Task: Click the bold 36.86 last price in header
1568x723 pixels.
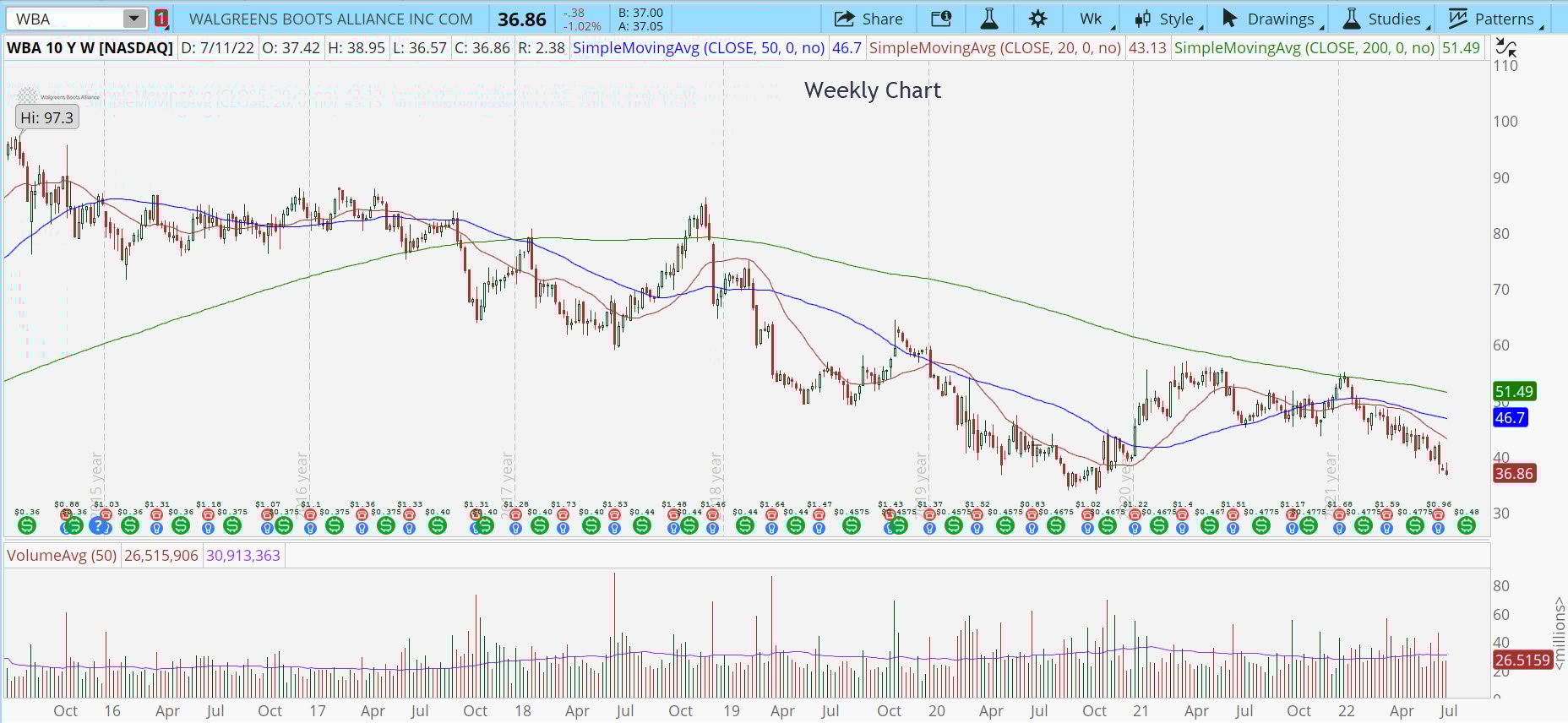Action: coord(522,19)
